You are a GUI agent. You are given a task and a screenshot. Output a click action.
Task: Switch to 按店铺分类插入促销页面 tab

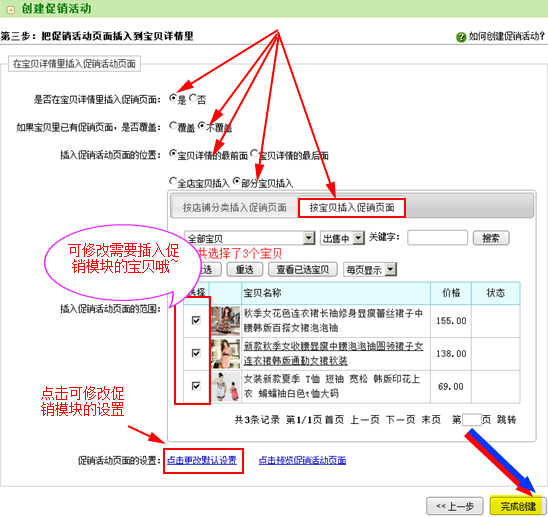click(x=235, y=208)
